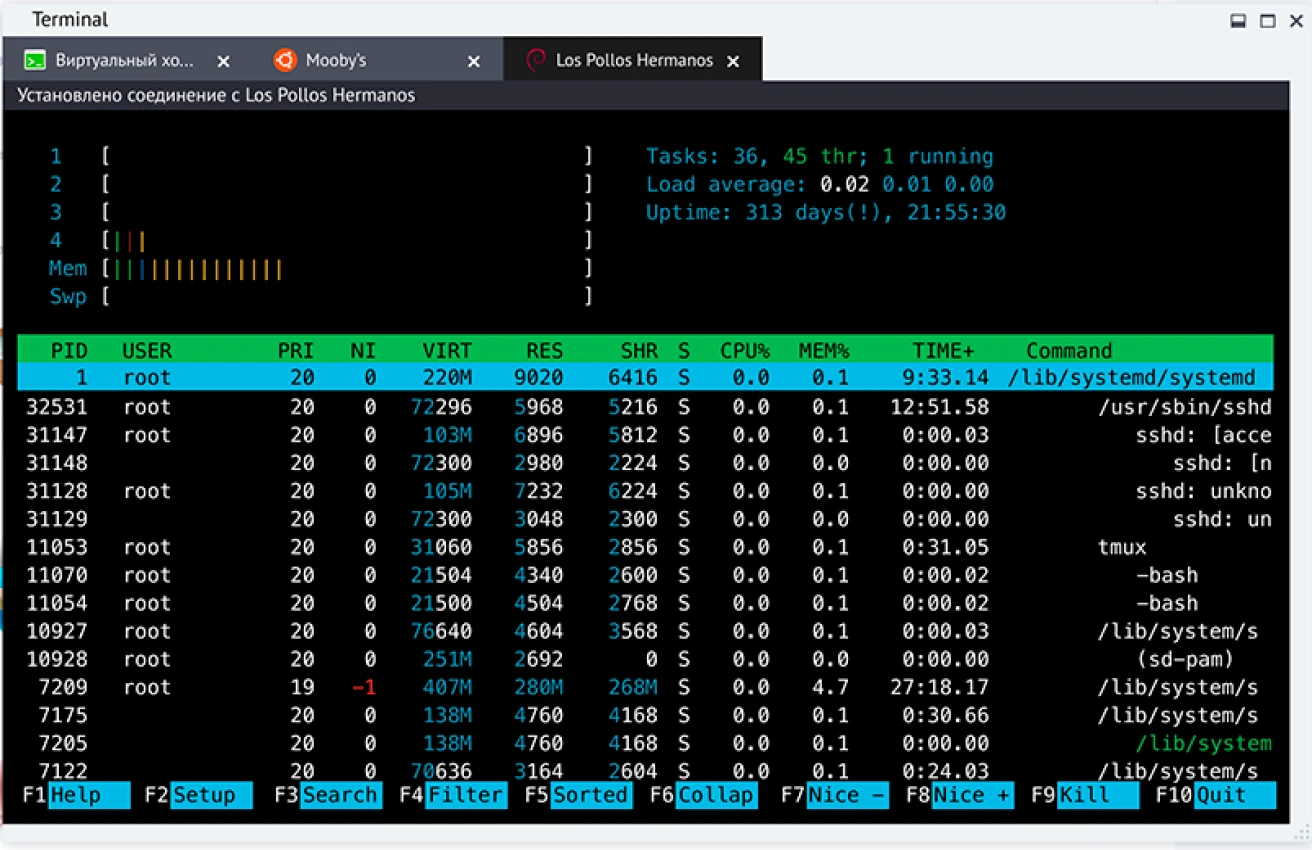Click the Debian swirl icon on active tab
Viewport: 1312px width, 850px height.
(x=536, y=61)
